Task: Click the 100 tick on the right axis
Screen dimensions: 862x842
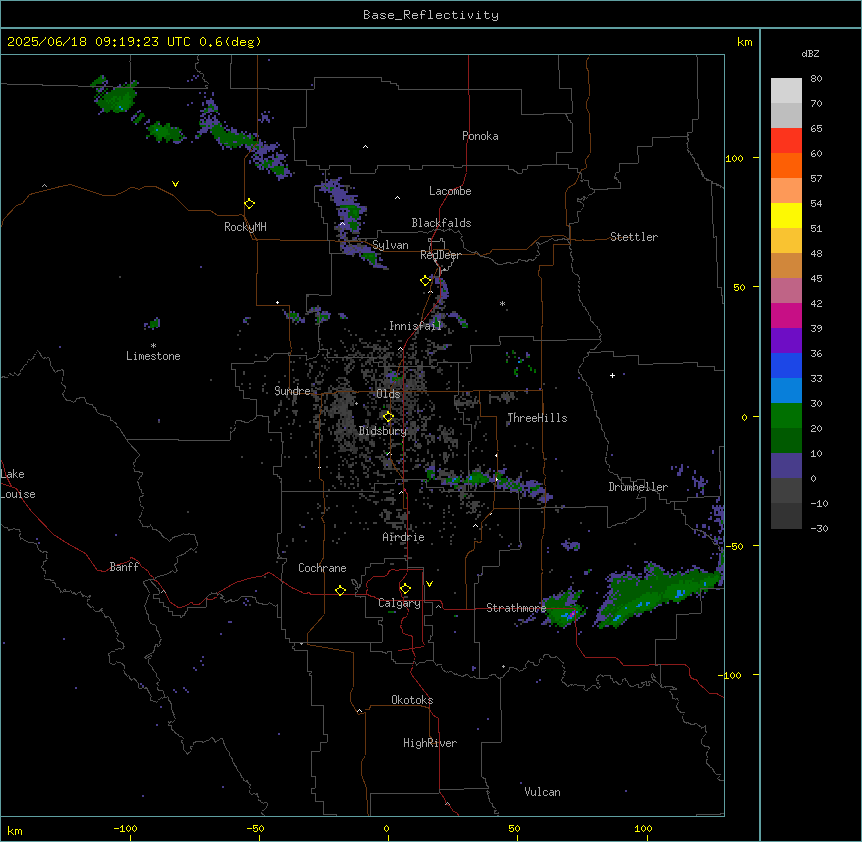Action: tap(734, 158)
